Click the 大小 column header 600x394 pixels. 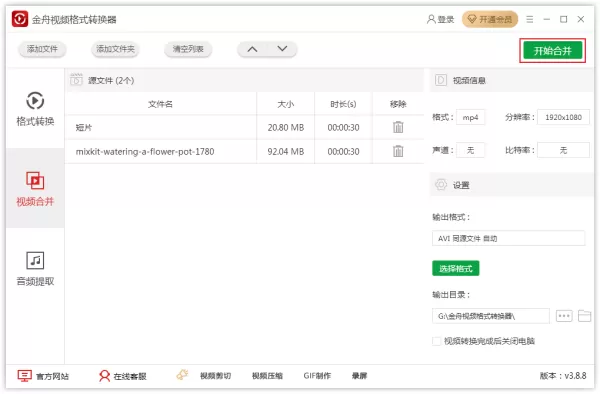285,104
